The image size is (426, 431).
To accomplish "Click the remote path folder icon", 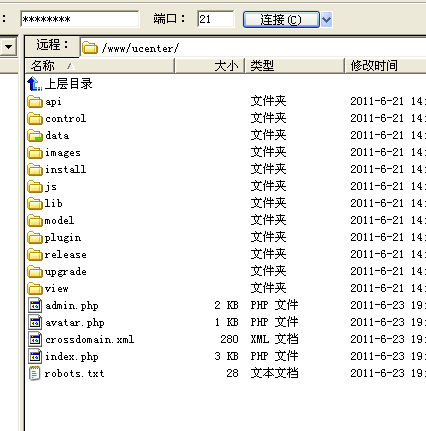I will [x=90, y=48].
